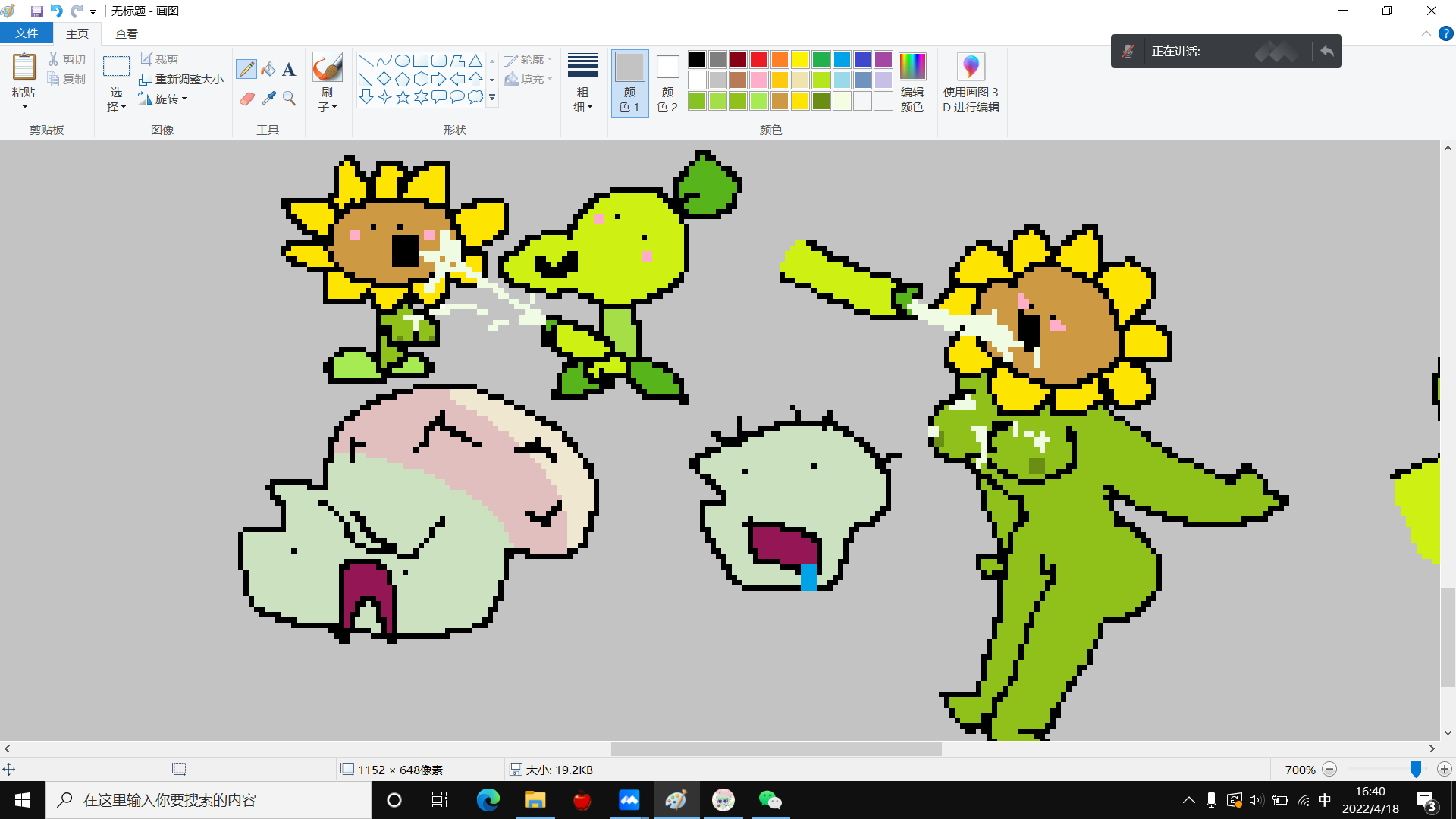This screenshot has width=1456, height=819.
Task: Pick the black color swatch
Action: coord(697,59)
